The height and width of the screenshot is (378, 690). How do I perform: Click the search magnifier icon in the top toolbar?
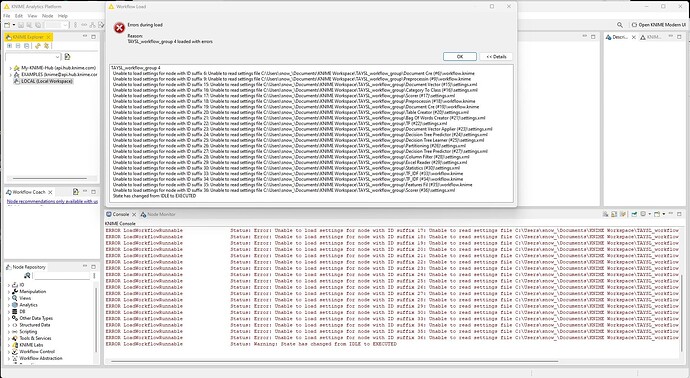click(620, 25)
